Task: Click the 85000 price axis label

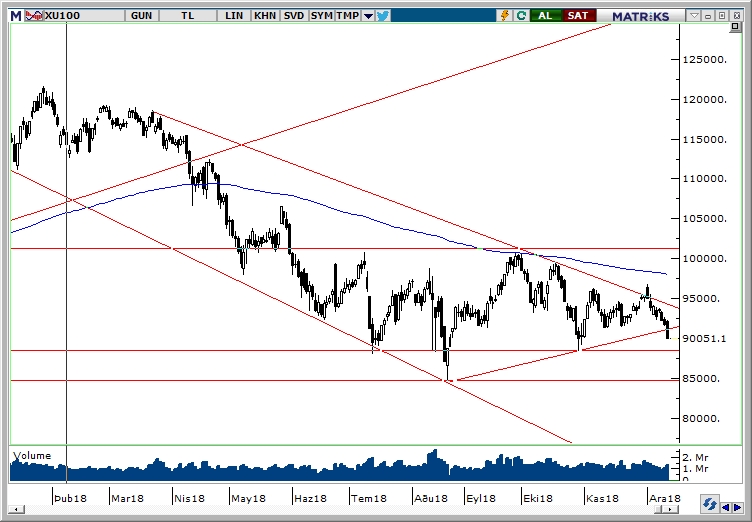Action: [702, 379]
